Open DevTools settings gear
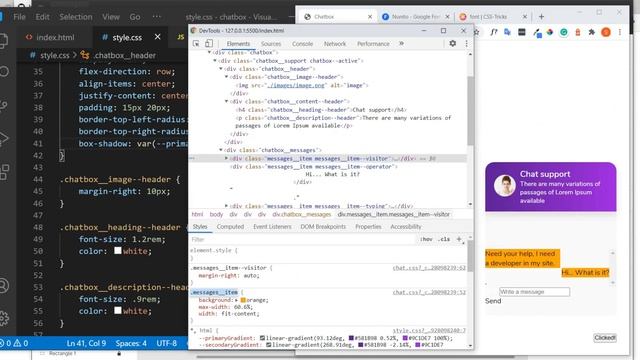Image resolution: width=640 pixels, height=360 pixels. point(453,43)
